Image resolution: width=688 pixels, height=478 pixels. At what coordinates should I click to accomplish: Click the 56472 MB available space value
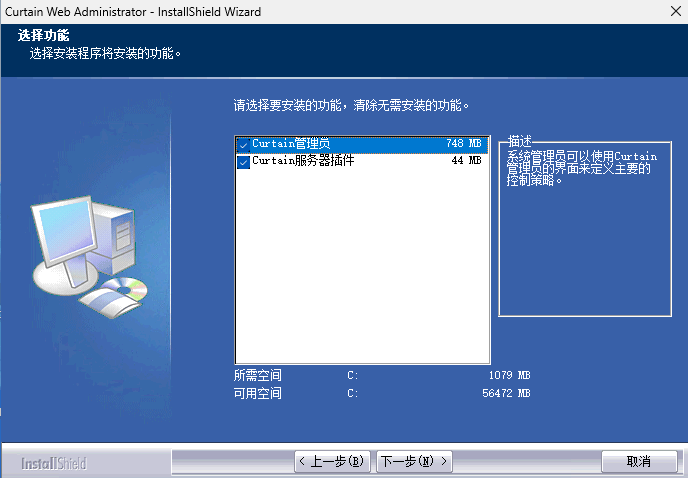[x=506, y=393]
